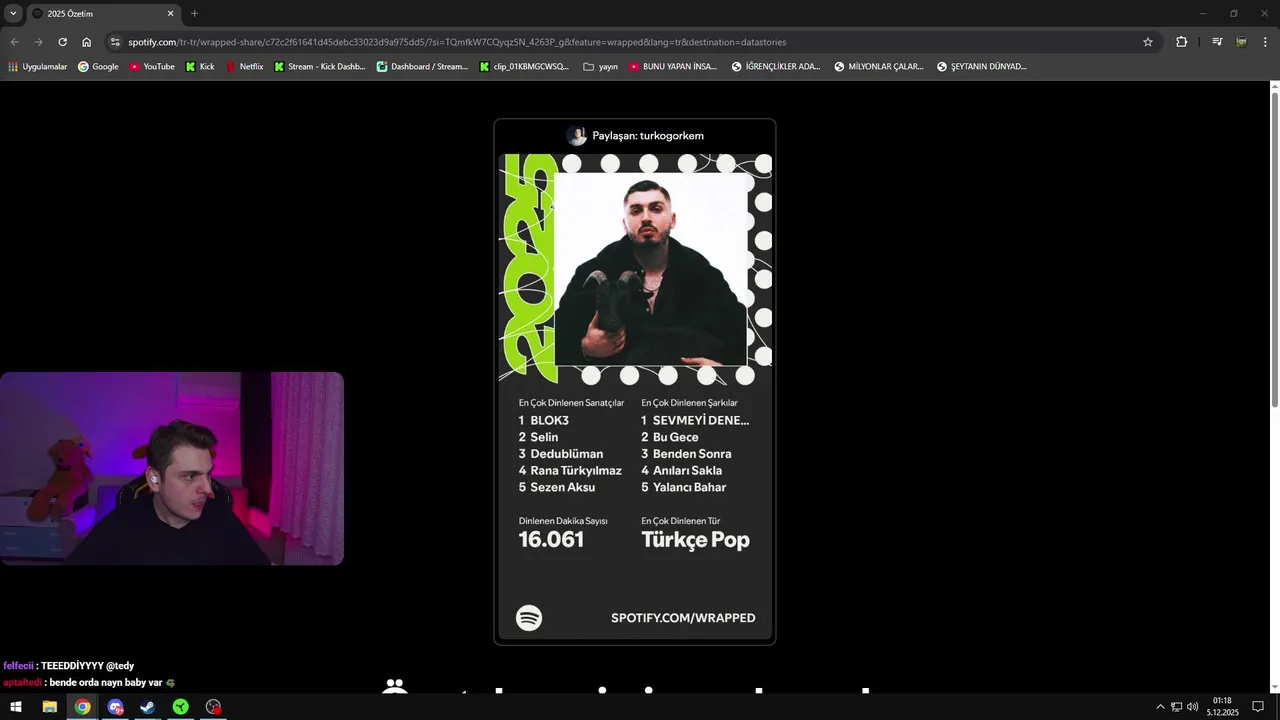Focus the spotify.com address bar
The width and height of the screenshot is (1280, 720).
coord(630,42)
